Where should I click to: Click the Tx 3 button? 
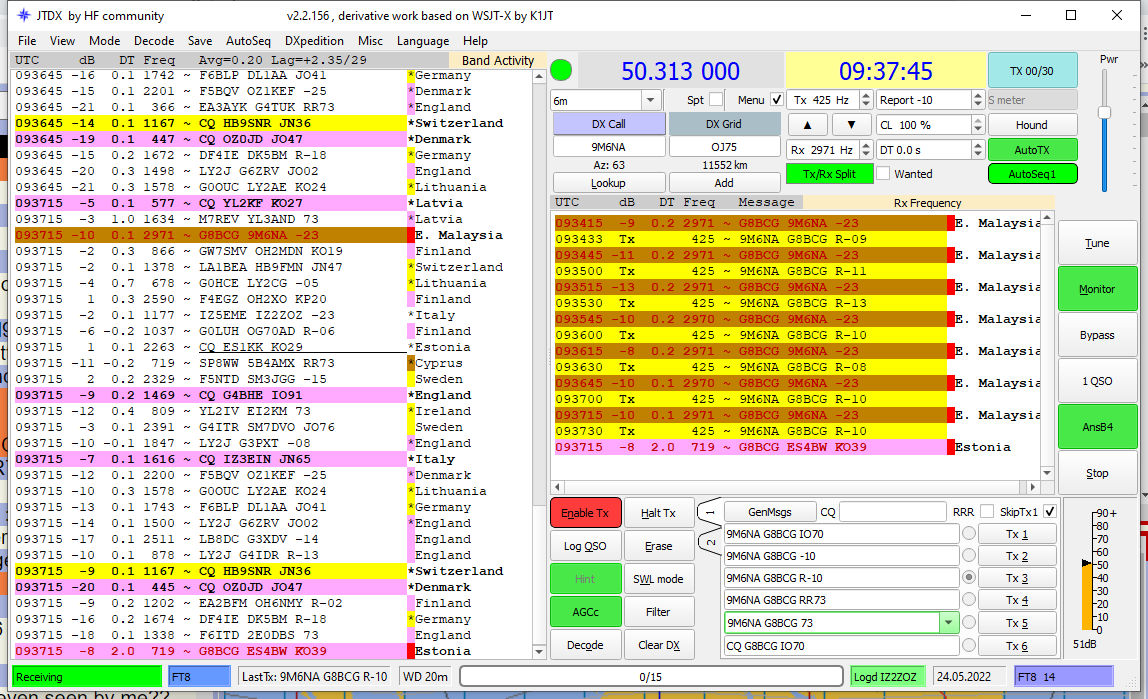tap(1017, 578)
